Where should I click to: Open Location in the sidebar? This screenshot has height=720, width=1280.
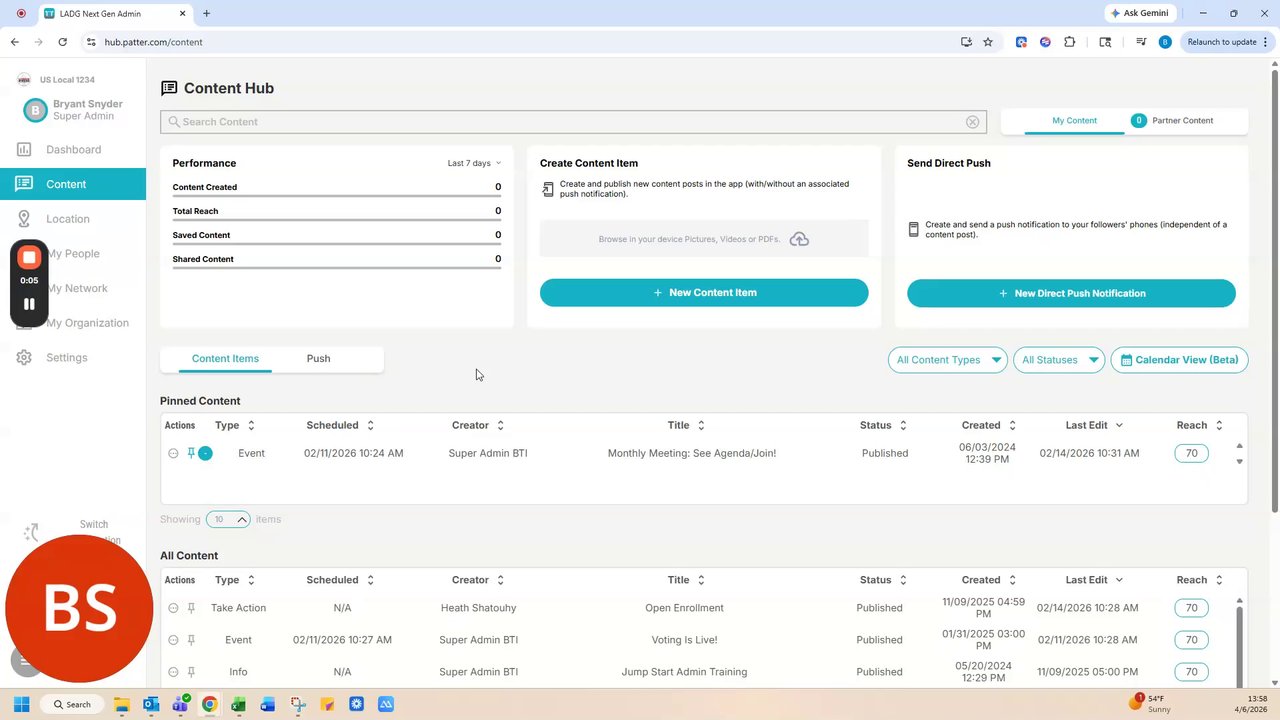pos(67,219)
